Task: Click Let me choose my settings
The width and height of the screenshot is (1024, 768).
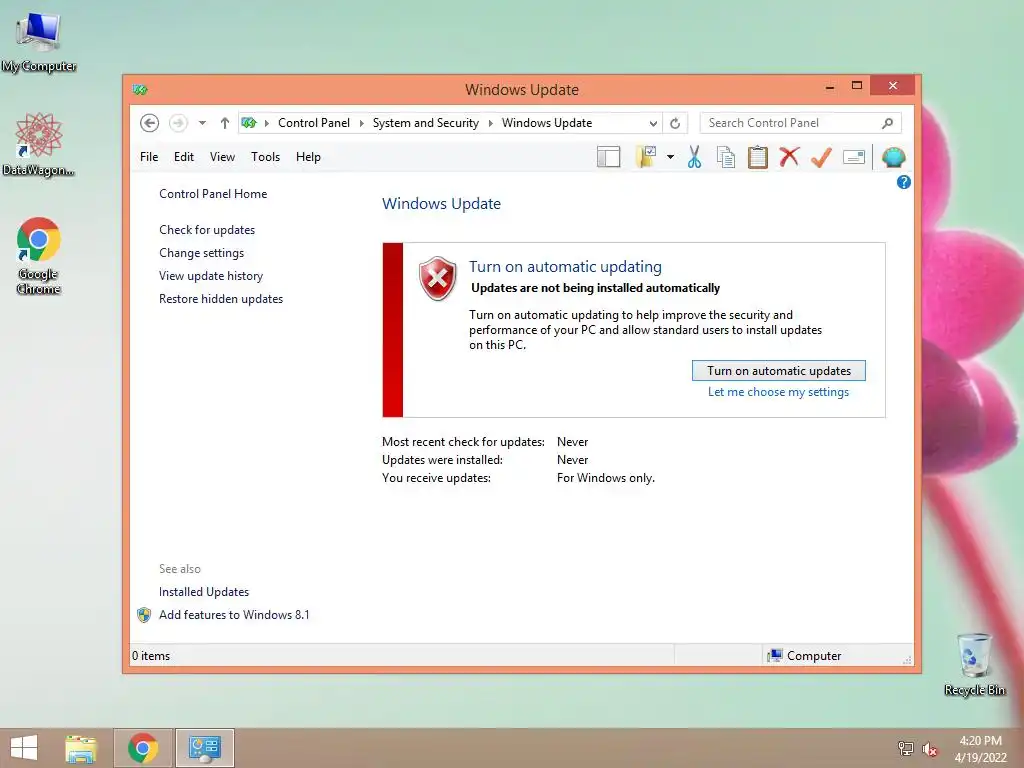Action: (x=778, y=392)
